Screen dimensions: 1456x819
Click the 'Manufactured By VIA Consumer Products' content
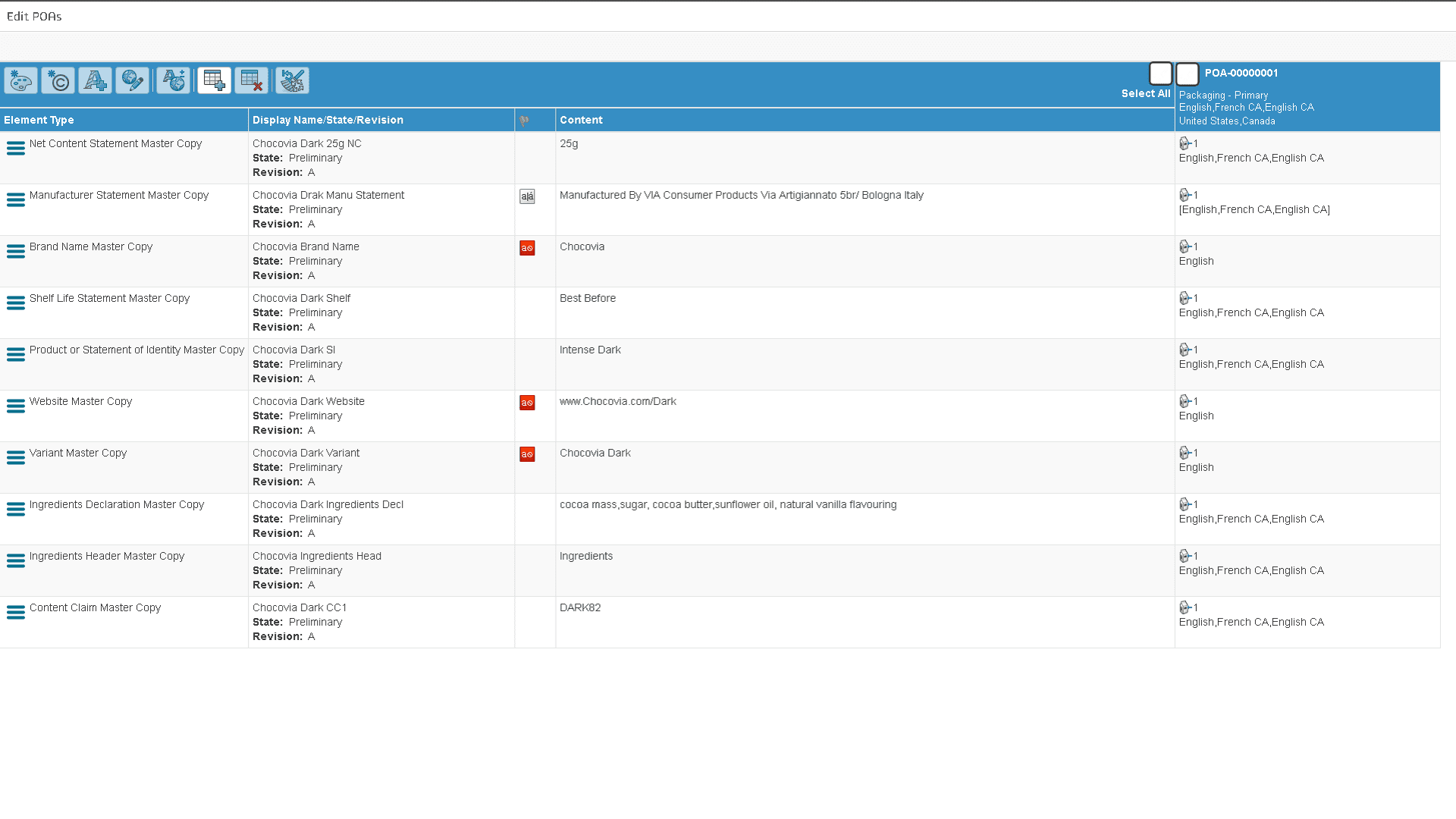(742, 195)
